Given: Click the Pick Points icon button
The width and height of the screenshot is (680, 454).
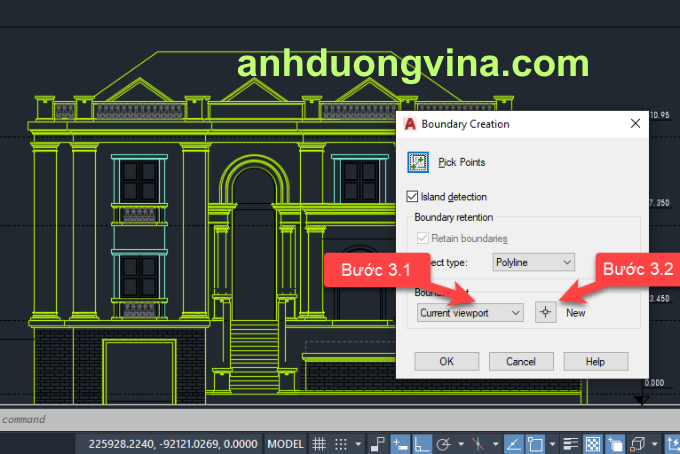Looking at the screenshot, I should click(x=419, y=162).
